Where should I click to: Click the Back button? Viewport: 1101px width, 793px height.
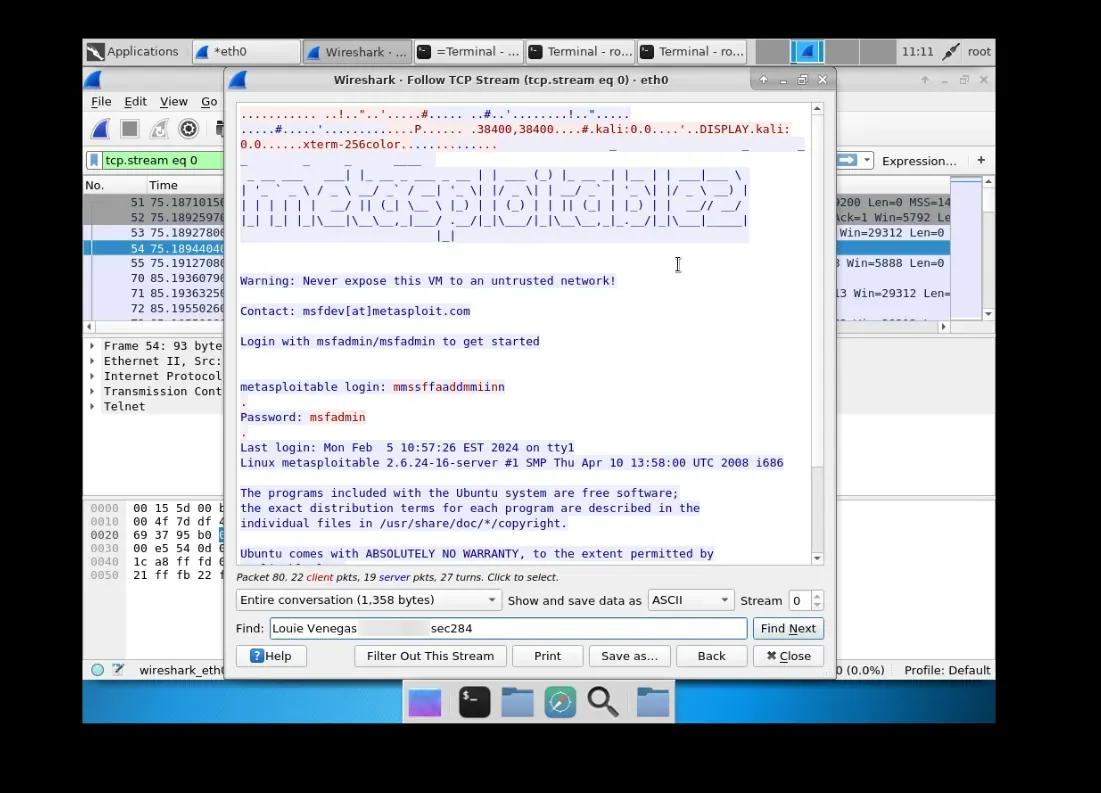pos(711,656)
